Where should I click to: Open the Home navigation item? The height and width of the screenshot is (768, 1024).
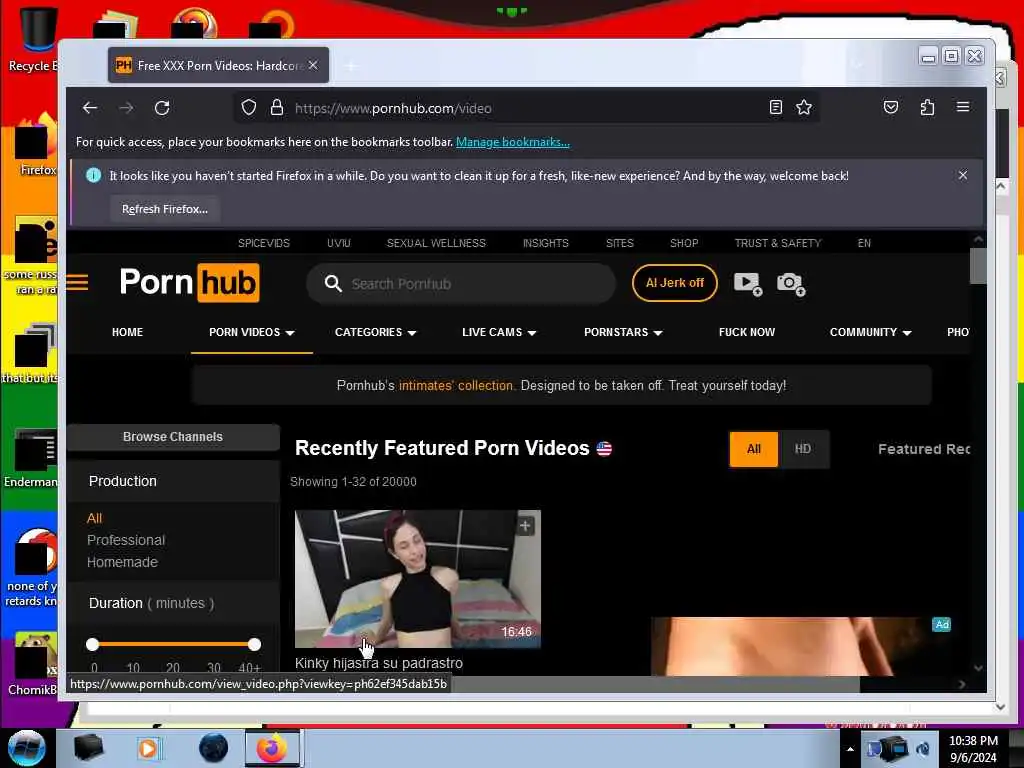click(127, 332)
